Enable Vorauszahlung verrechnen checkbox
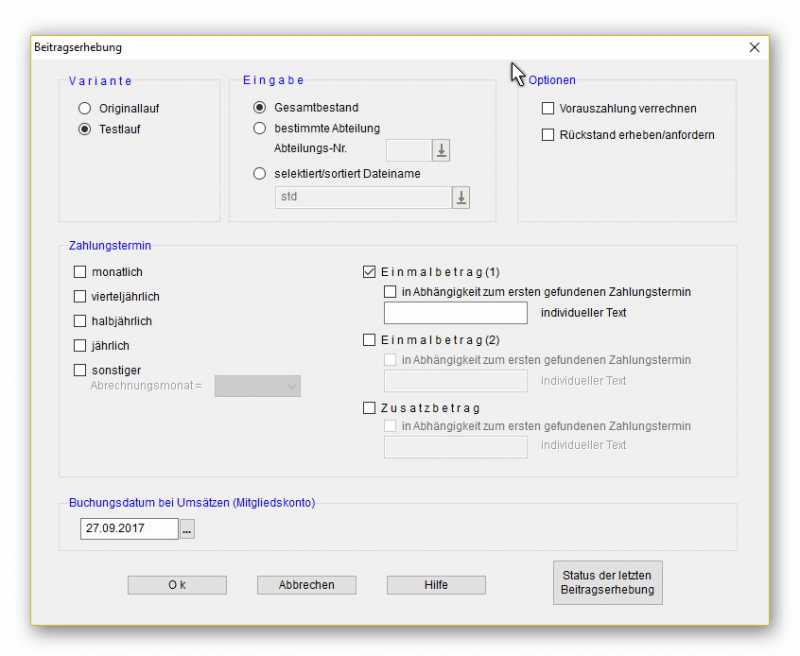This screenshot has height=656, width=800. (548, 108)
